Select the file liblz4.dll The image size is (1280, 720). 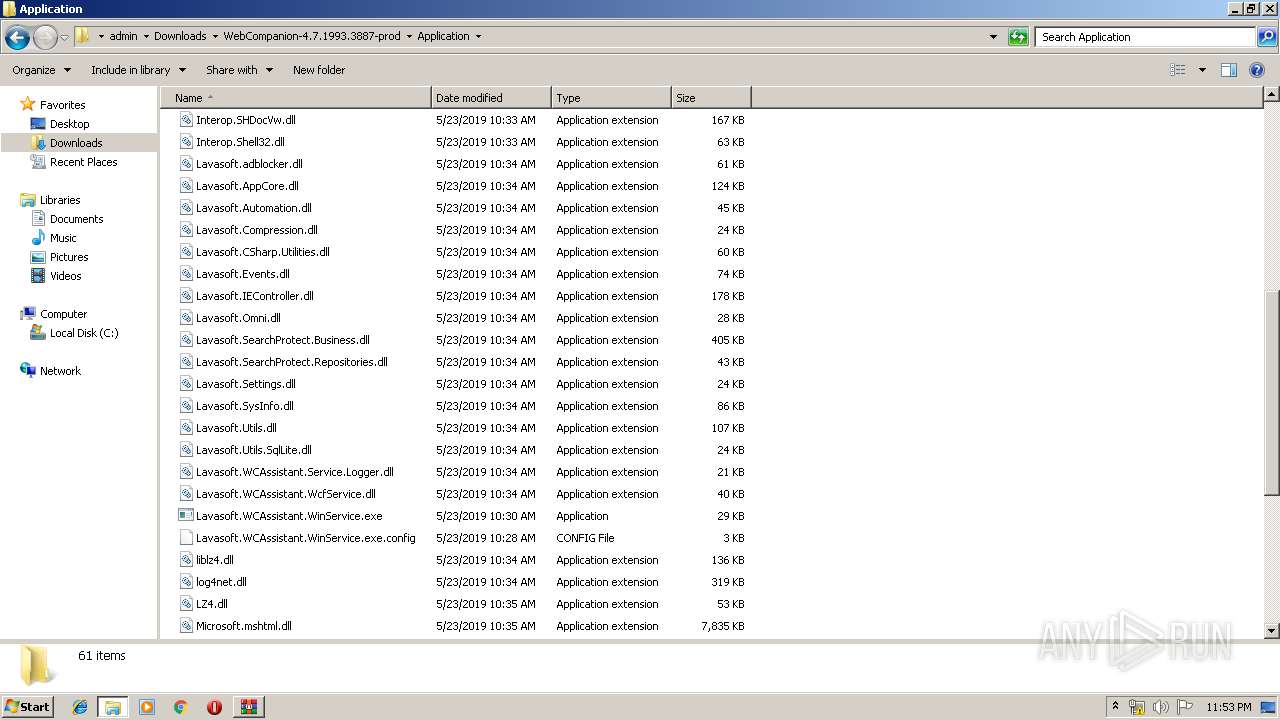tap(215, 560)
